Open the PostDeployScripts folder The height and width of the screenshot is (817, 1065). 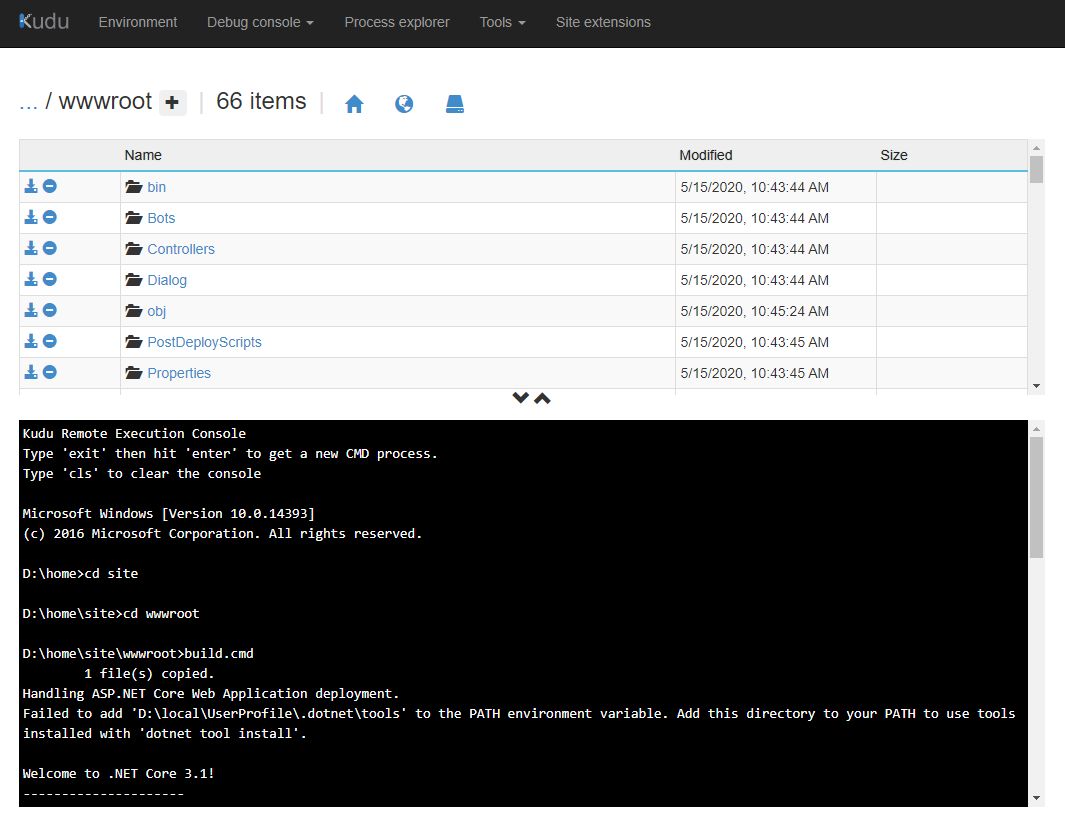204,342
